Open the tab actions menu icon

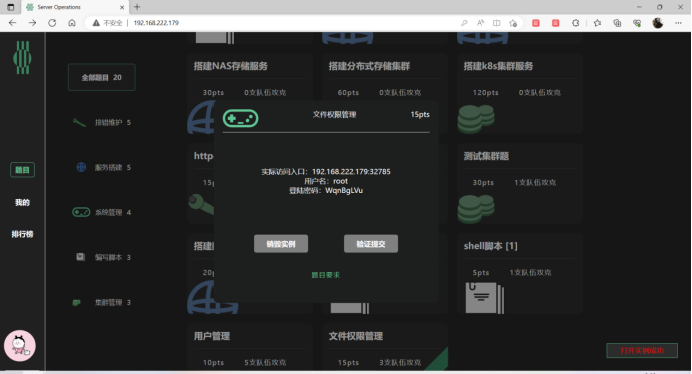[11, 7]
